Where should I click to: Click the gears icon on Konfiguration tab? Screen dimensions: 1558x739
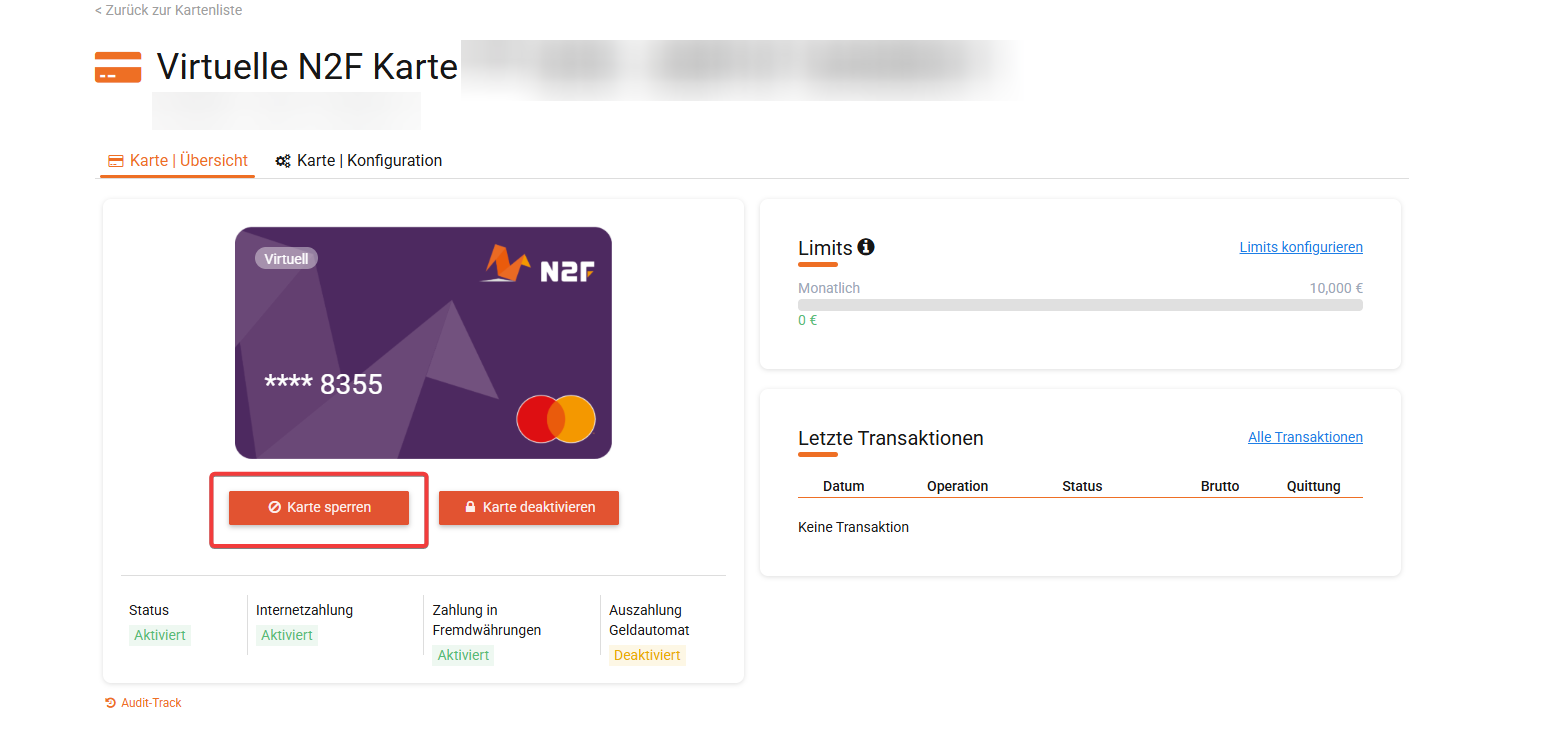coord(283,161)
